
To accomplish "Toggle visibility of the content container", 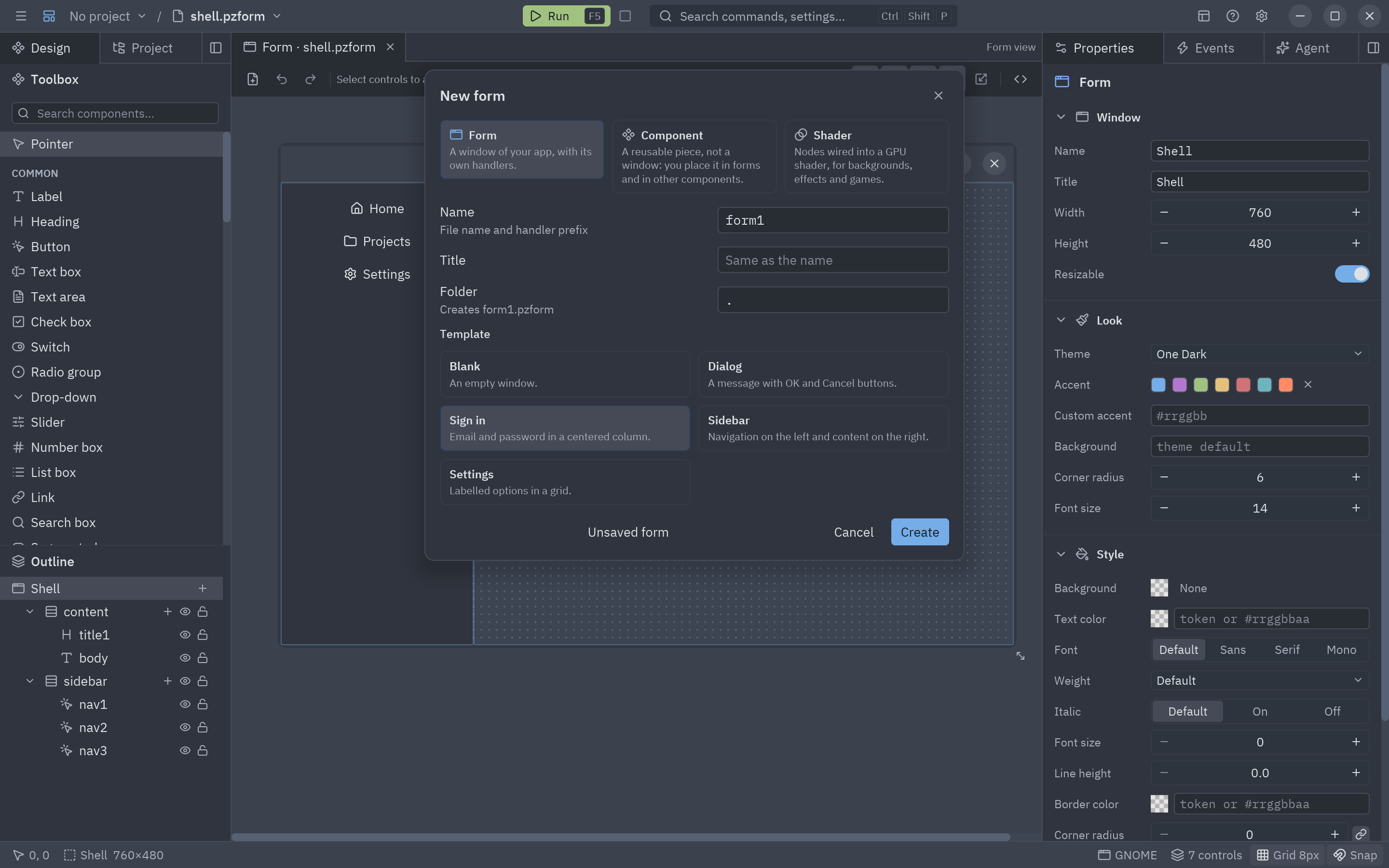I will [x=185, y=612].
